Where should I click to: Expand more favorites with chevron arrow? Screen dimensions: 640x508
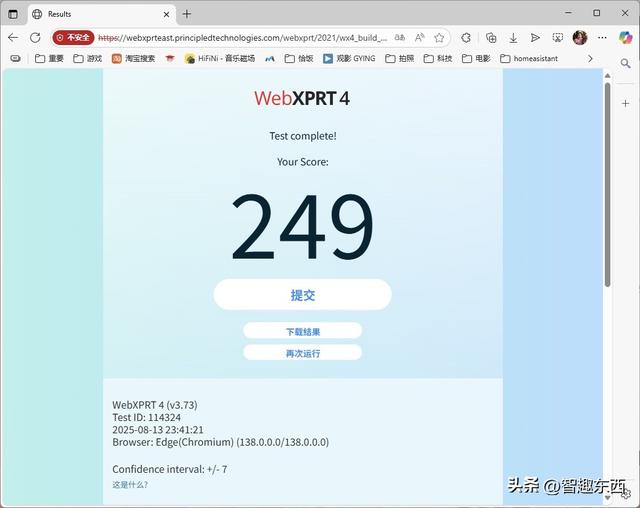590,59
